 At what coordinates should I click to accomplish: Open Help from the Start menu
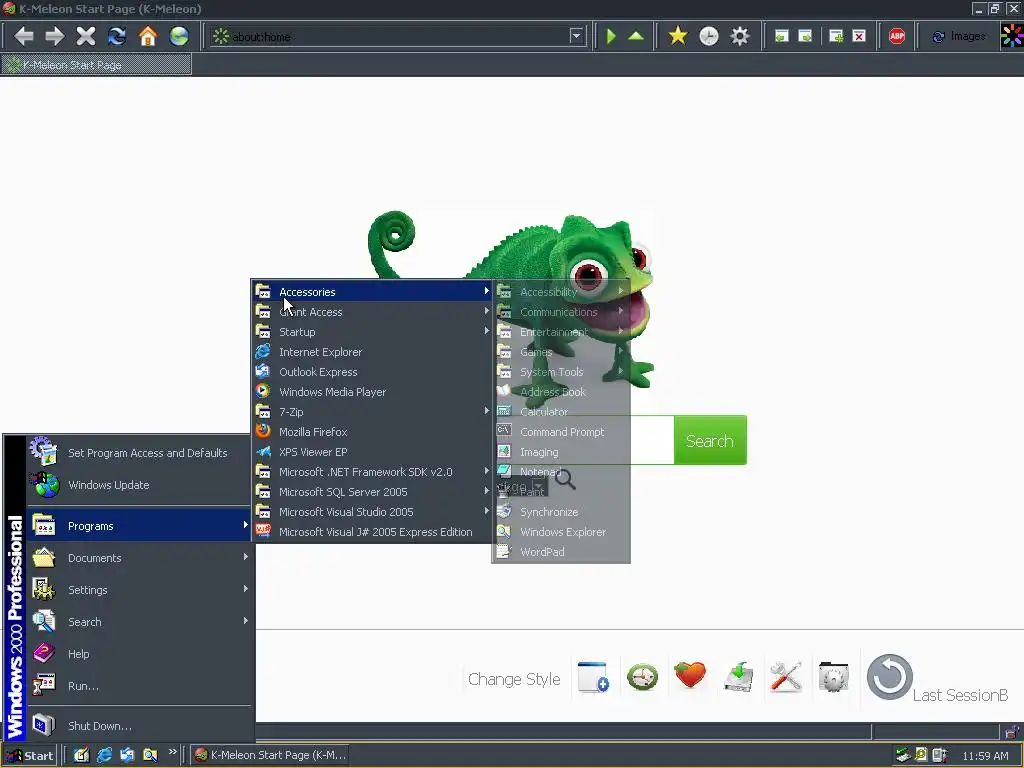[x=139, y=654]
